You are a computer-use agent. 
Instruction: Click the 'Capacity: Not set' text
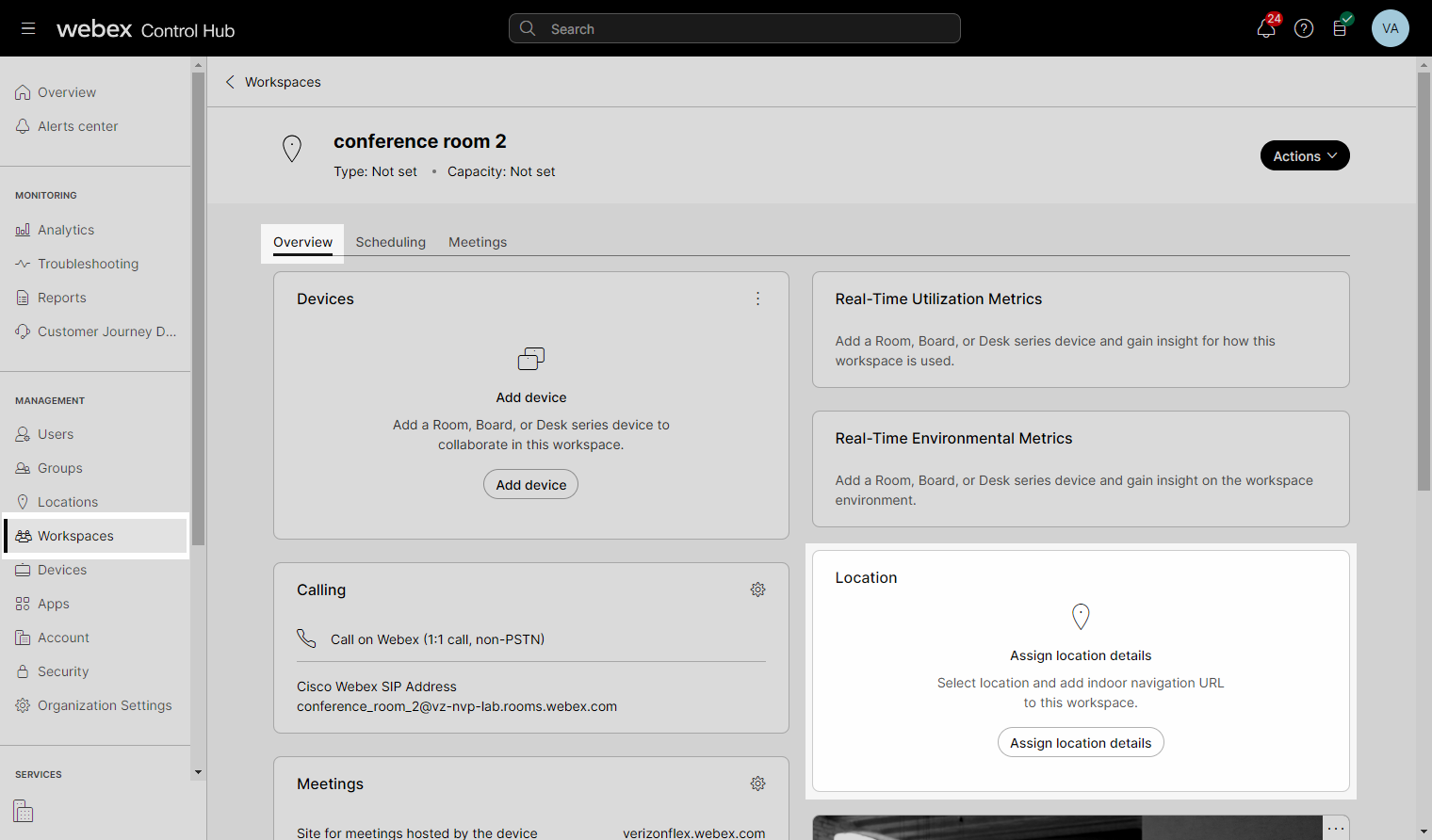(x=501, y=171)
